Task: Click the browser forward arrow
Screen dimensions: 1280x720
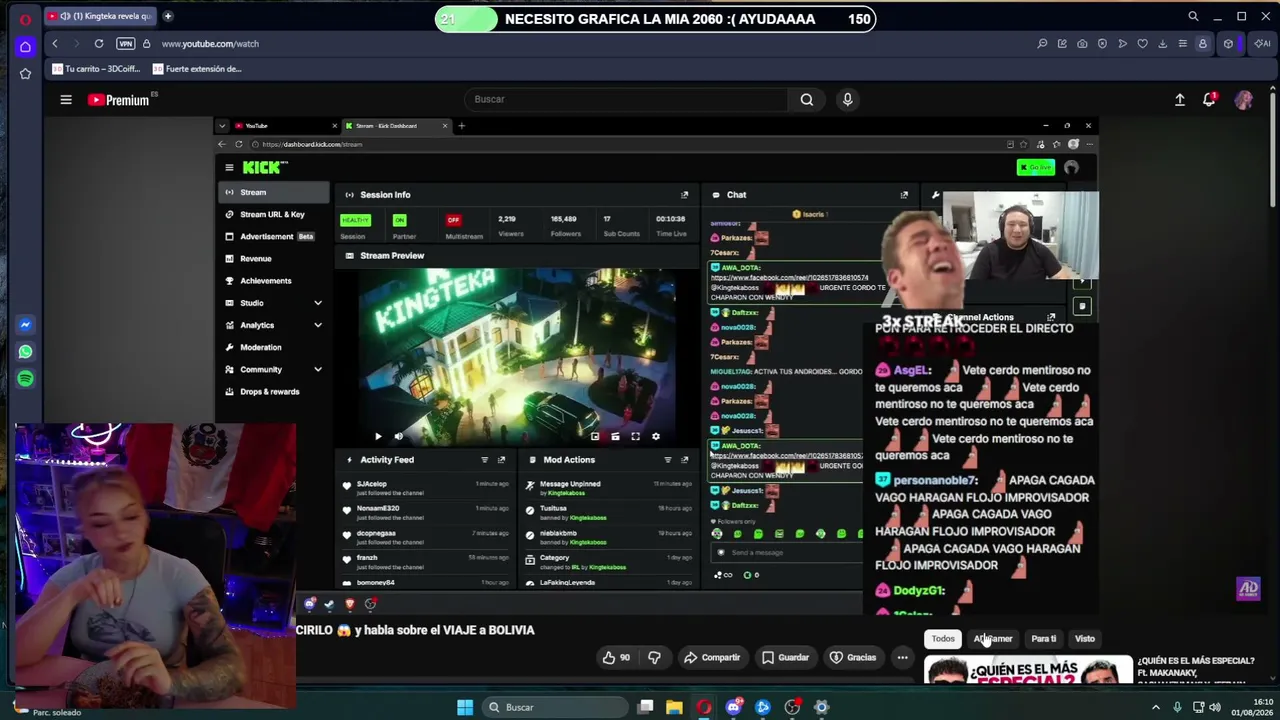Action: (76, 44)
